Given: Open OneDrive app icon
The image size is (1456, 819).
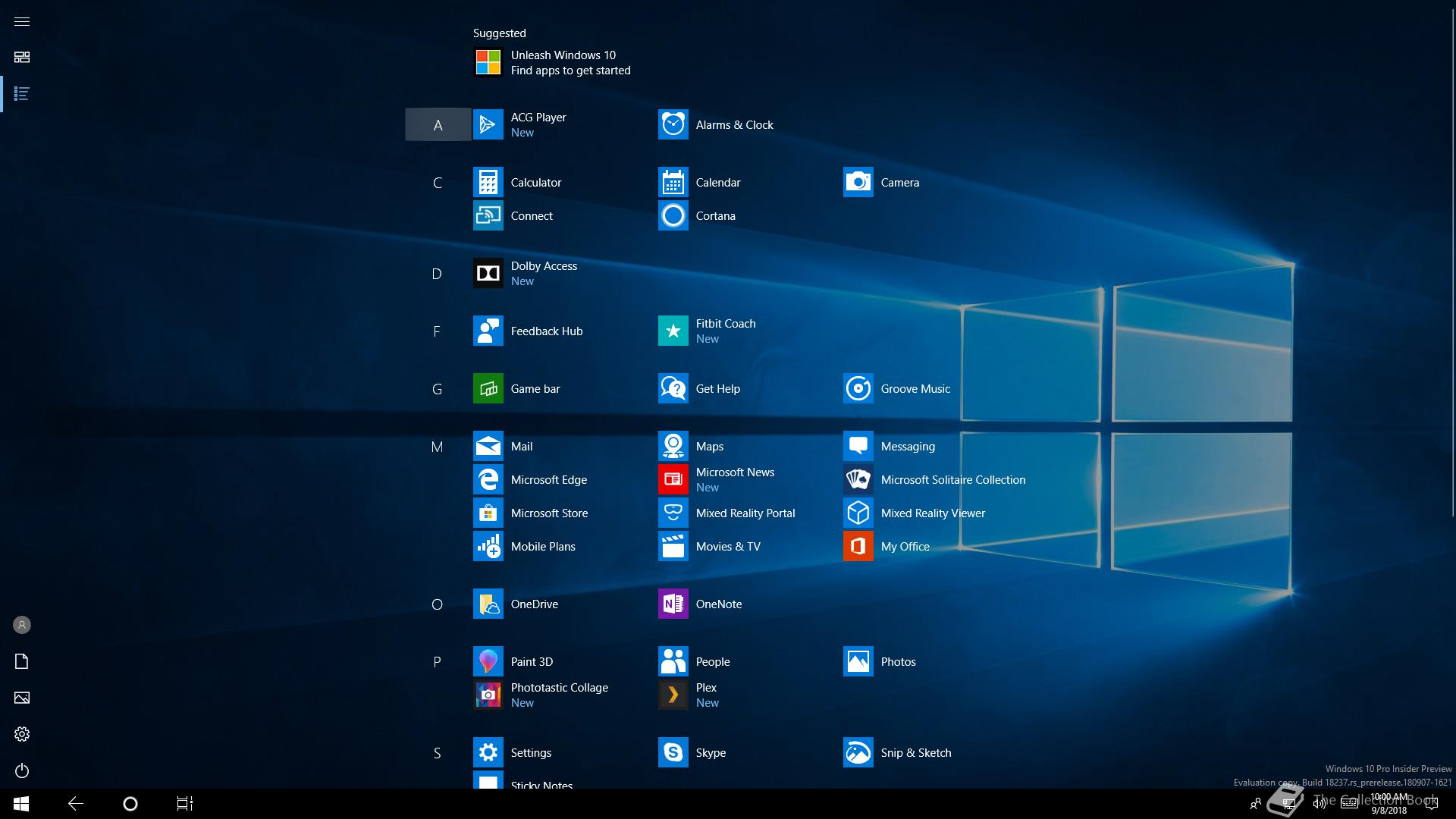Looking at the screenshot, I should point(488,604).
